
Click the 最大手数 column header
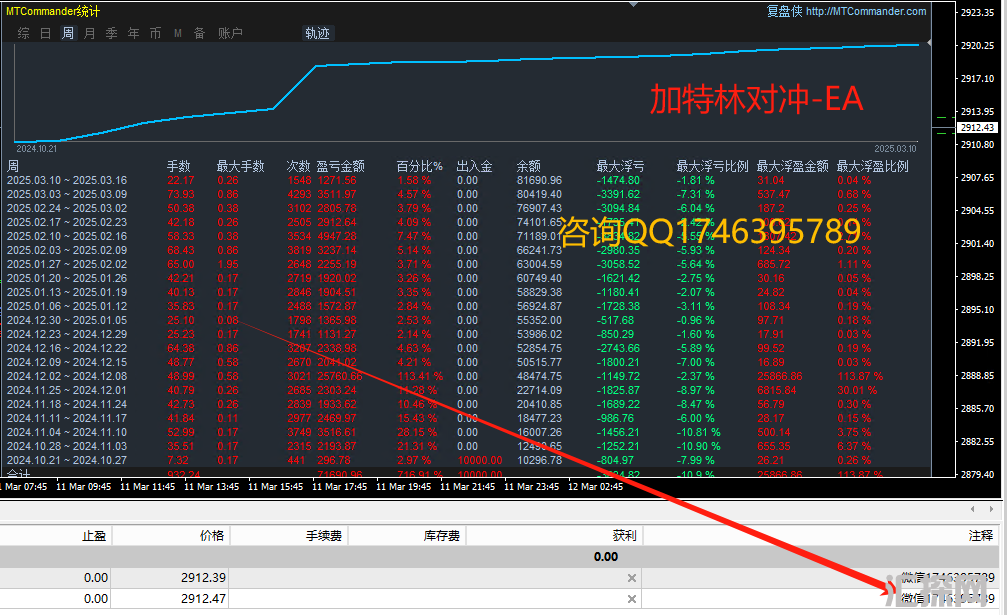tap(240, 166)
